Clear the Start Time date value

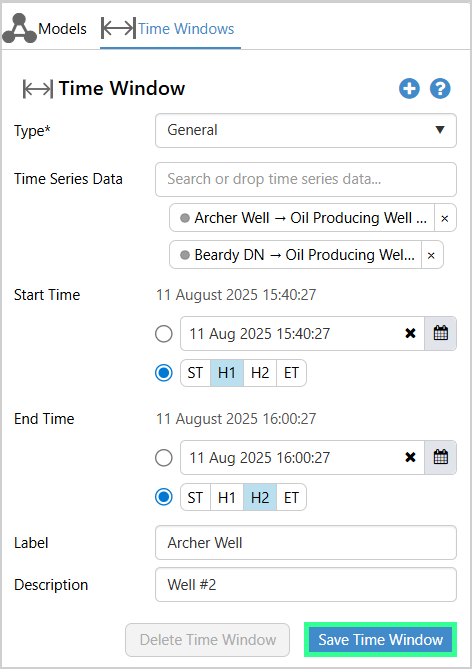tap(410, 333)
